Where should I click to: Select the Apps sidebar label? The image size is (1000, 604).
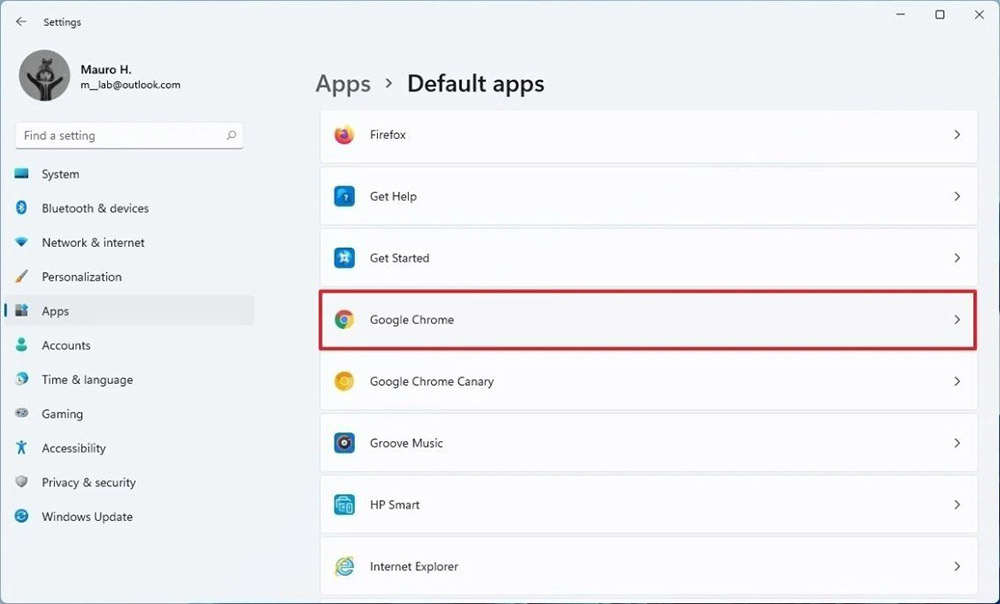point(55,311)
